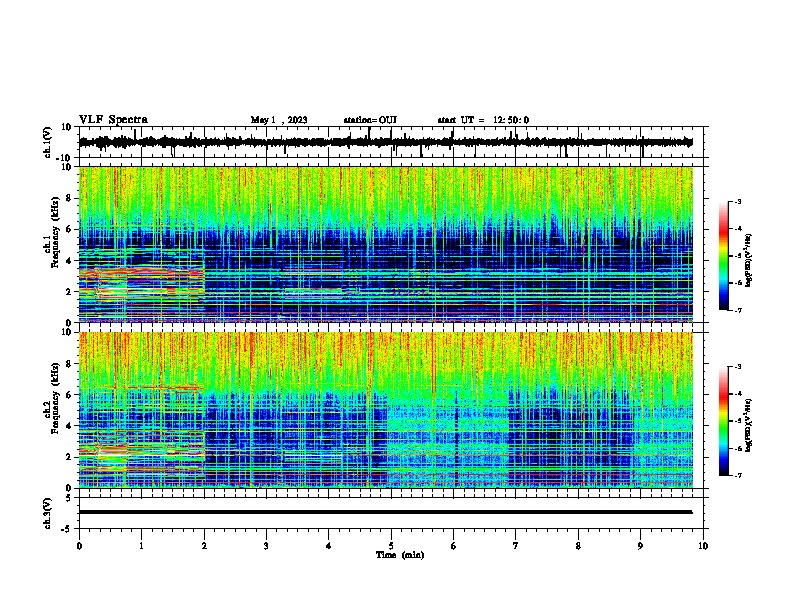Screen dimensions: 792x612
Task: Click the time axis tick label "4"
Action: coord(329,546)
